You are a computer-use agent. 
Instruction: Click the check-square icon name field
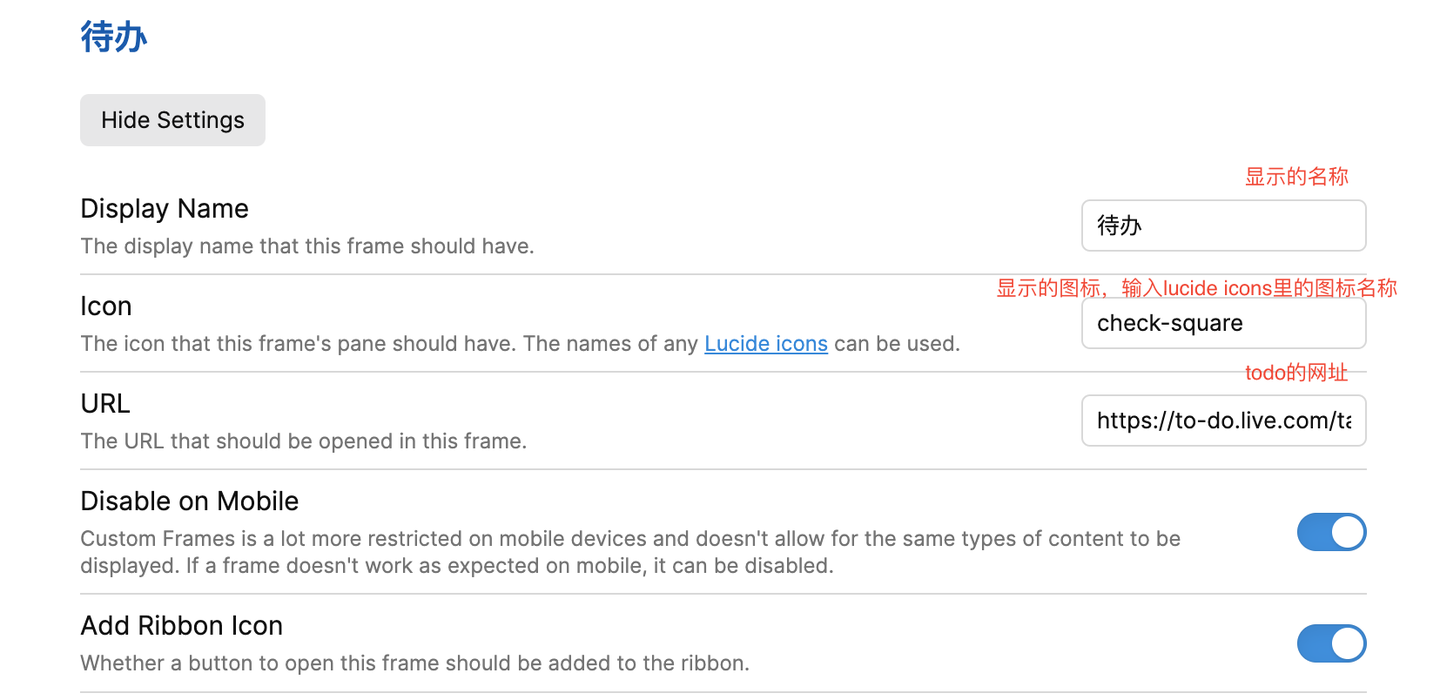1223,324
